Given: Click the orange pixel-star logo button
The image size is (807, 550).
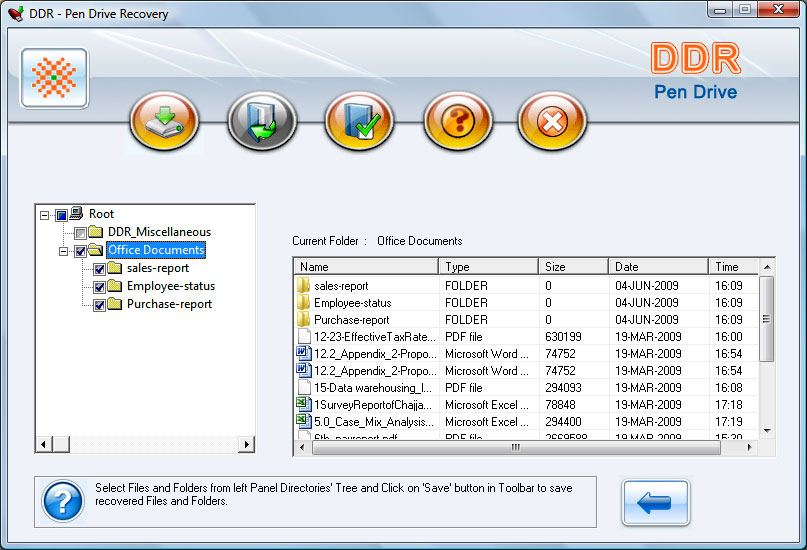Looking at the screenshot, I should (x=54, y=78).
